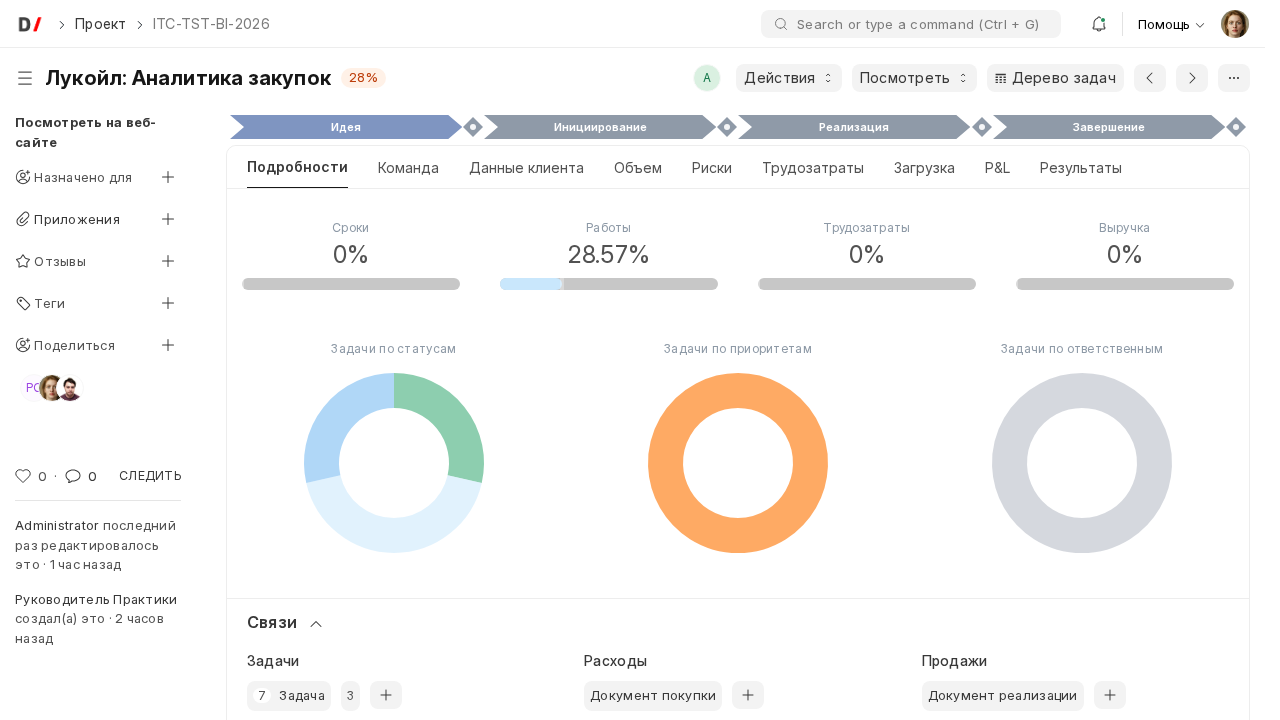Viewport: 1280px width, 720px height.
Task: Click the green 'A' indicator badge
Action: coord(707,78)
